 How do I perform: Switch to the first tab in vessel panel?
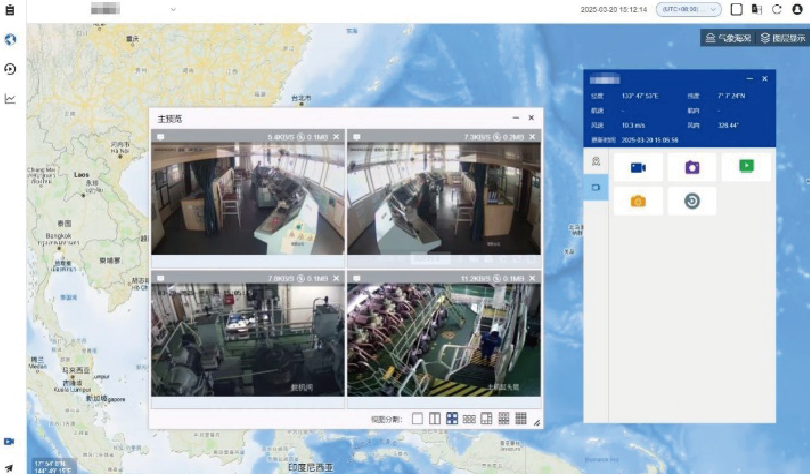click(x=595, y=160)
